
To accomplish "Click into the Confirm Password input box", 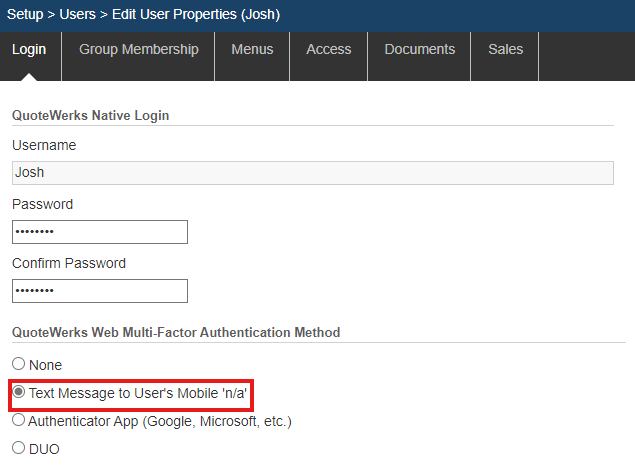I will tap(100, 291).
